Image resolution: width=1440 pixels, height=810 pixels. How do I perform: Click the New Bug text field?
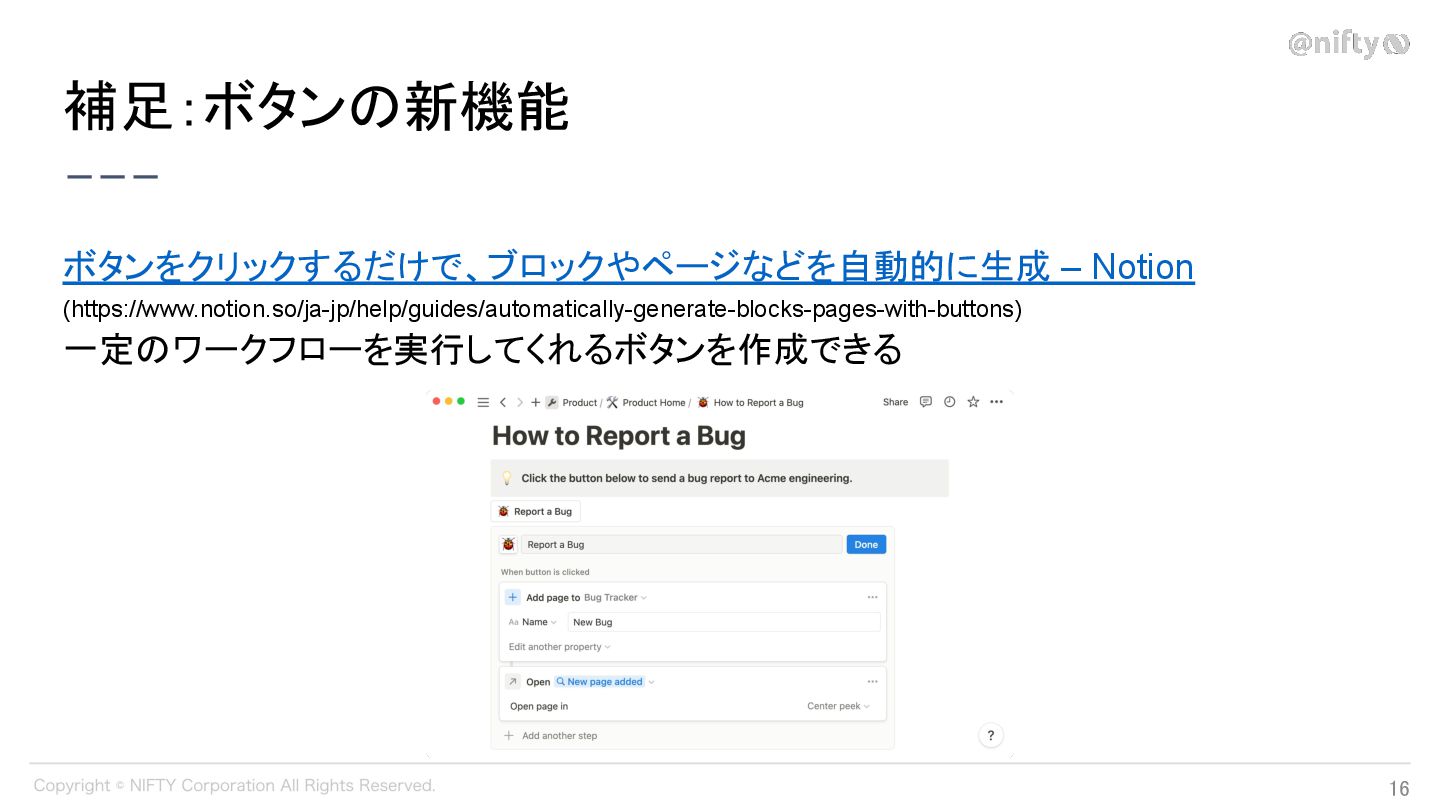click(x=724, y=622)
